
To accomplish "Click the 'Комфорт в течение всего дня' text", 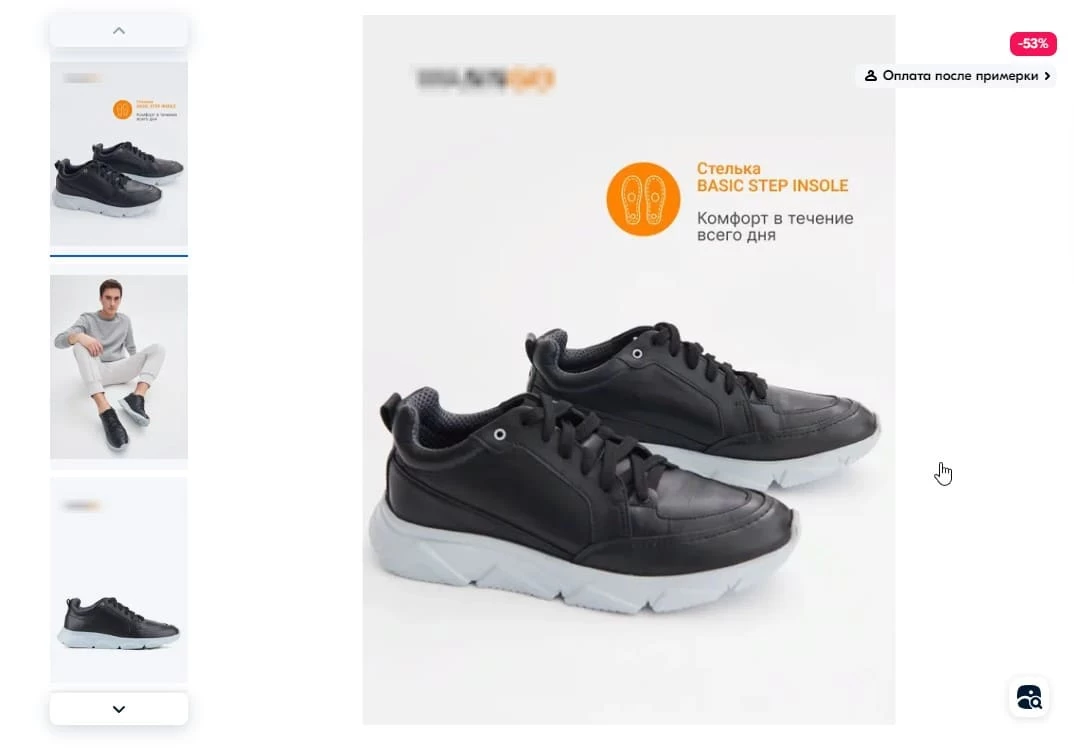I will pyautogui.click(x=775, y=227).
